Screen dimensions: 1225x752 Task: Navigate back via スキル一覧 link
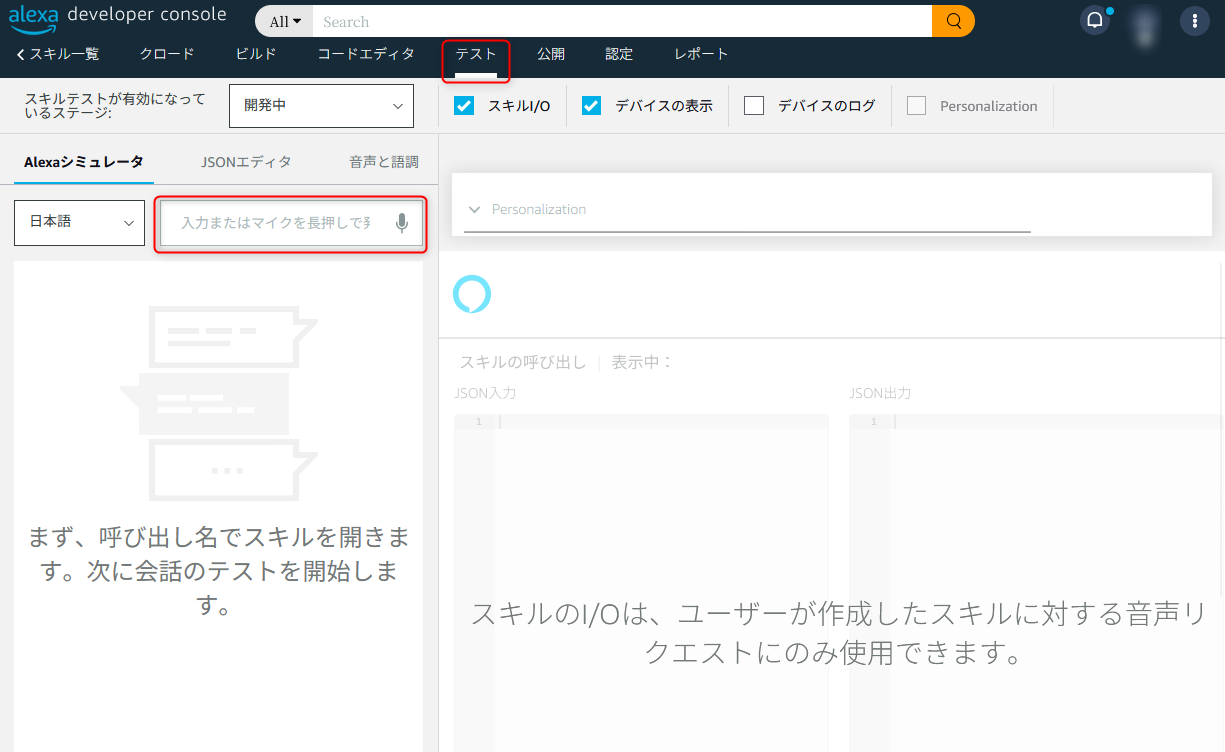64,54
